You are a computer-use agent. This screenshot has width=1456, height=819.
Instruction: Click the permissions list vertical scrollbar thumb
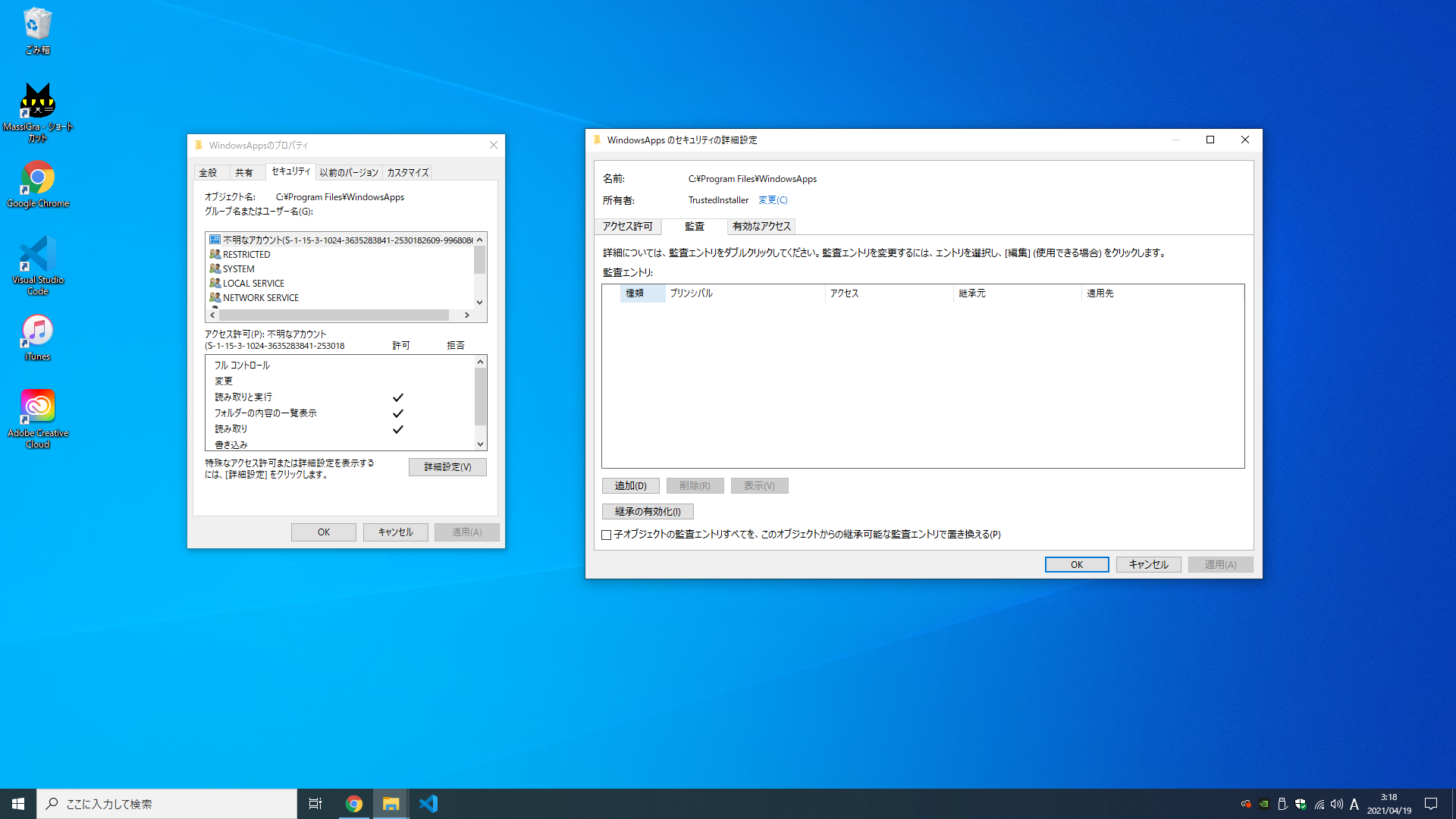click(x=480, y=397)
